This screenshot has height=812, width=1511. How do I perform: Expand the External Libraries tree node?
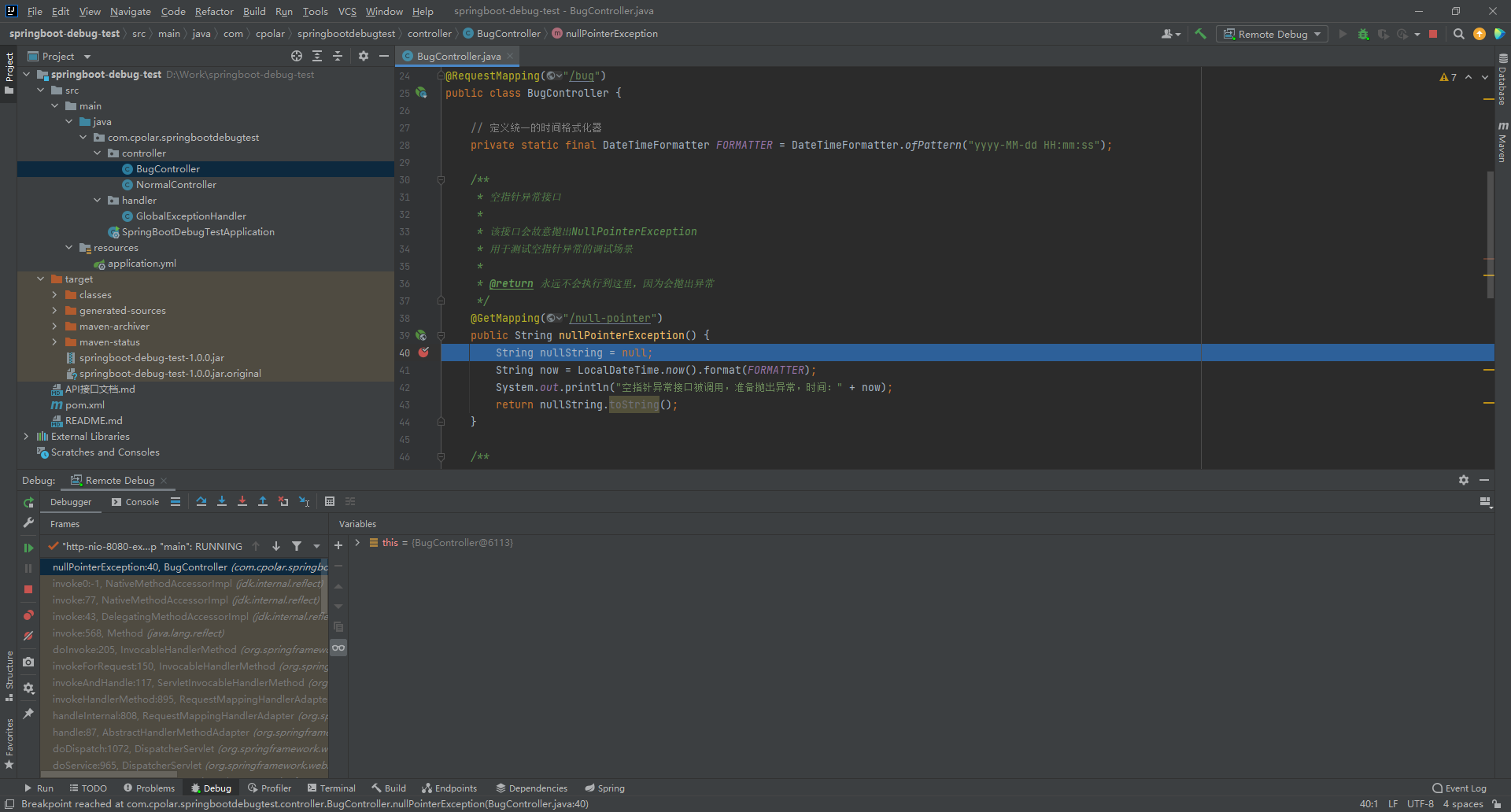click(26, 437)
